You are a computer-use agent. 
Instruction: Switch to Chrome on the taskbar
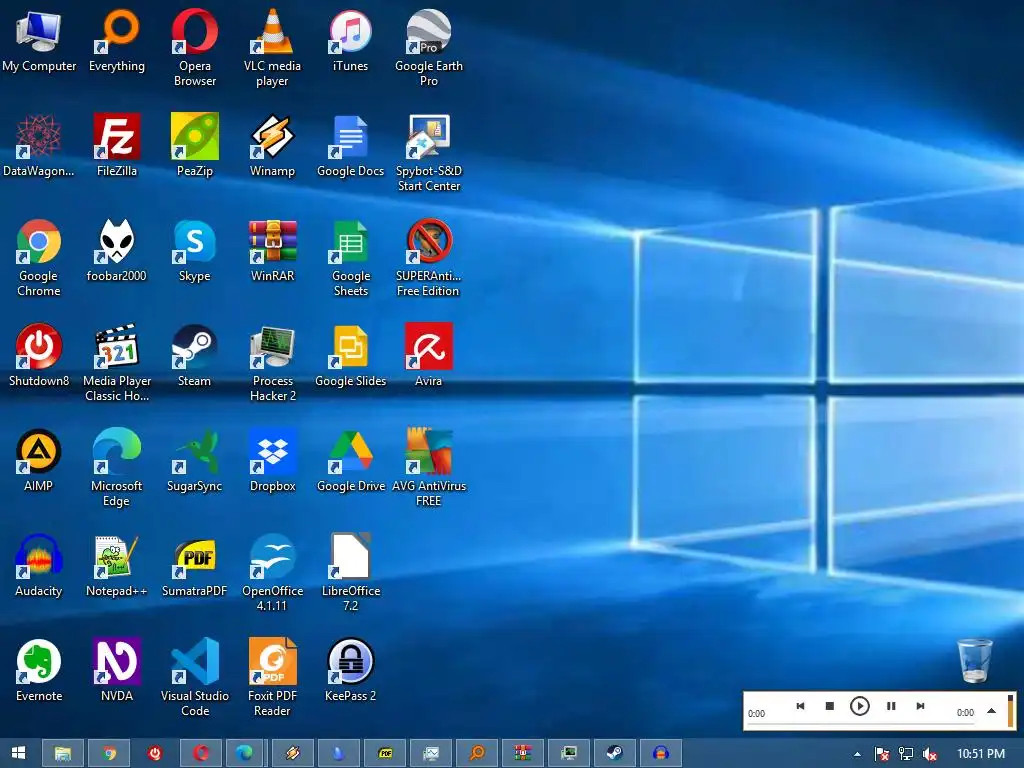[109, 754]
